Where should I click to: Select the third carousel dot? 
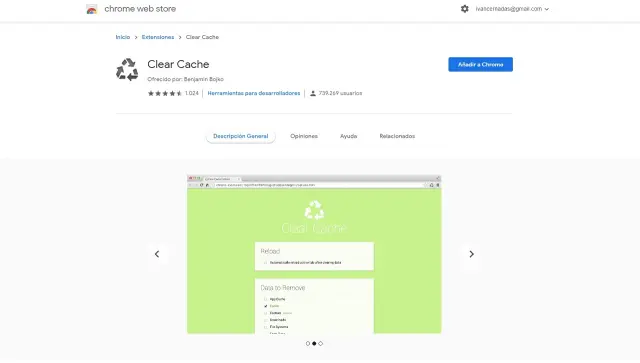coord(320,343)
